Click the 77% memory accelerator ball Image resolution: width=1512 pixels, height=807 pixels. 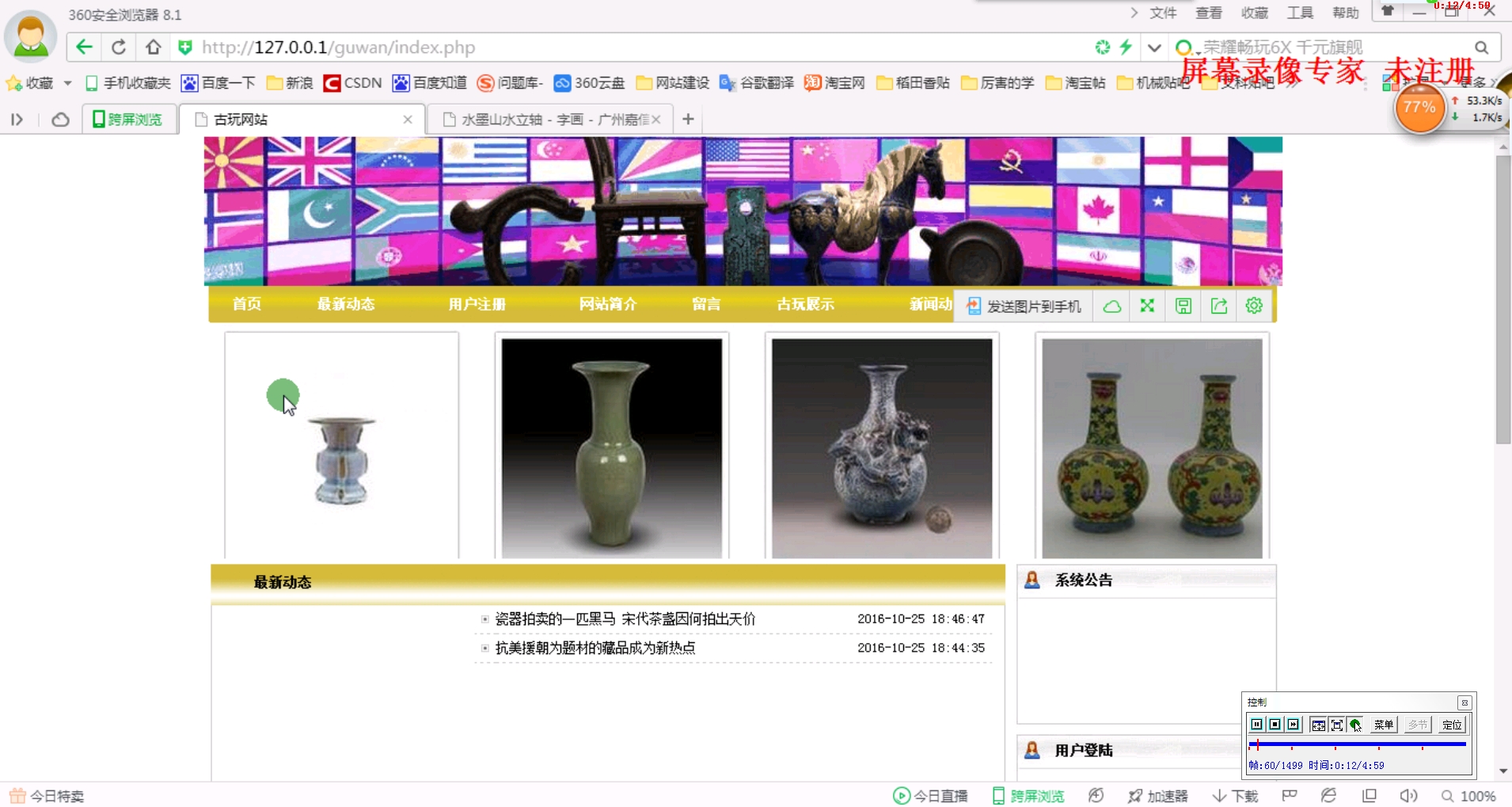(1419, 108)
